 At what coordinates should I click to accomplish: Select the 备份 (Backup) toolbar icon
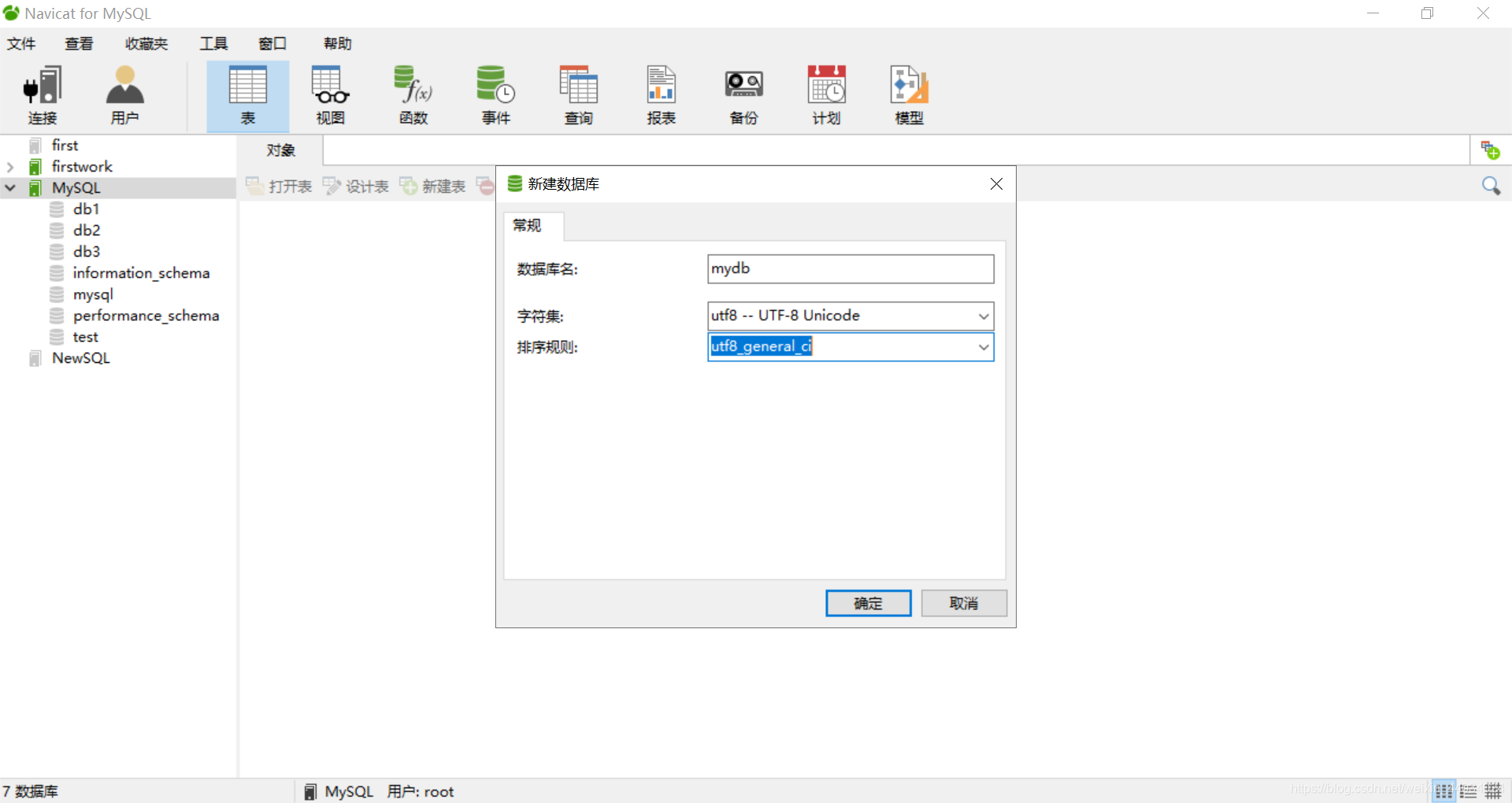coord(743,95)
